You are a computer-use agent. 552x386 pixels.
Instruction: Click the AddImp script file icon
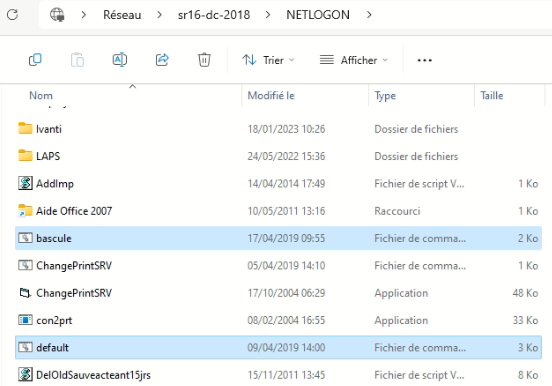point(25,183)
